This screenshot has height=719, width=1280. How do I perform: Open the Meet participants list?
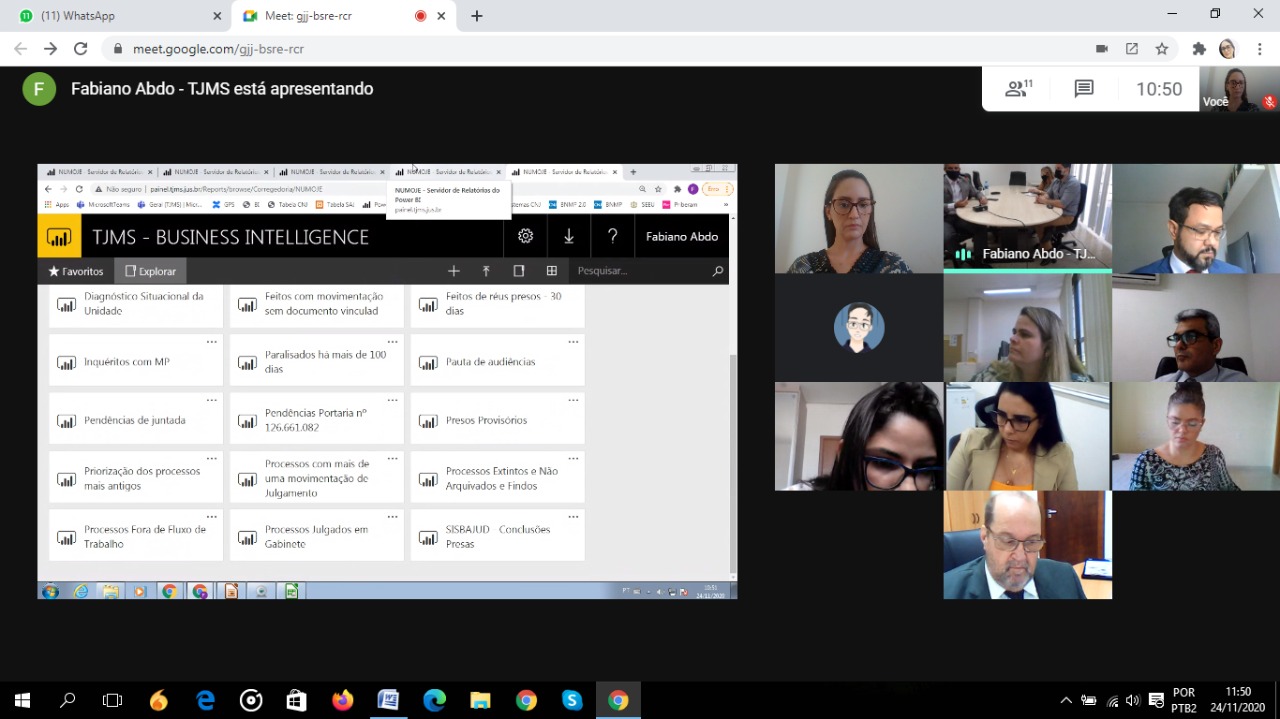click(x=1018, y=89)
